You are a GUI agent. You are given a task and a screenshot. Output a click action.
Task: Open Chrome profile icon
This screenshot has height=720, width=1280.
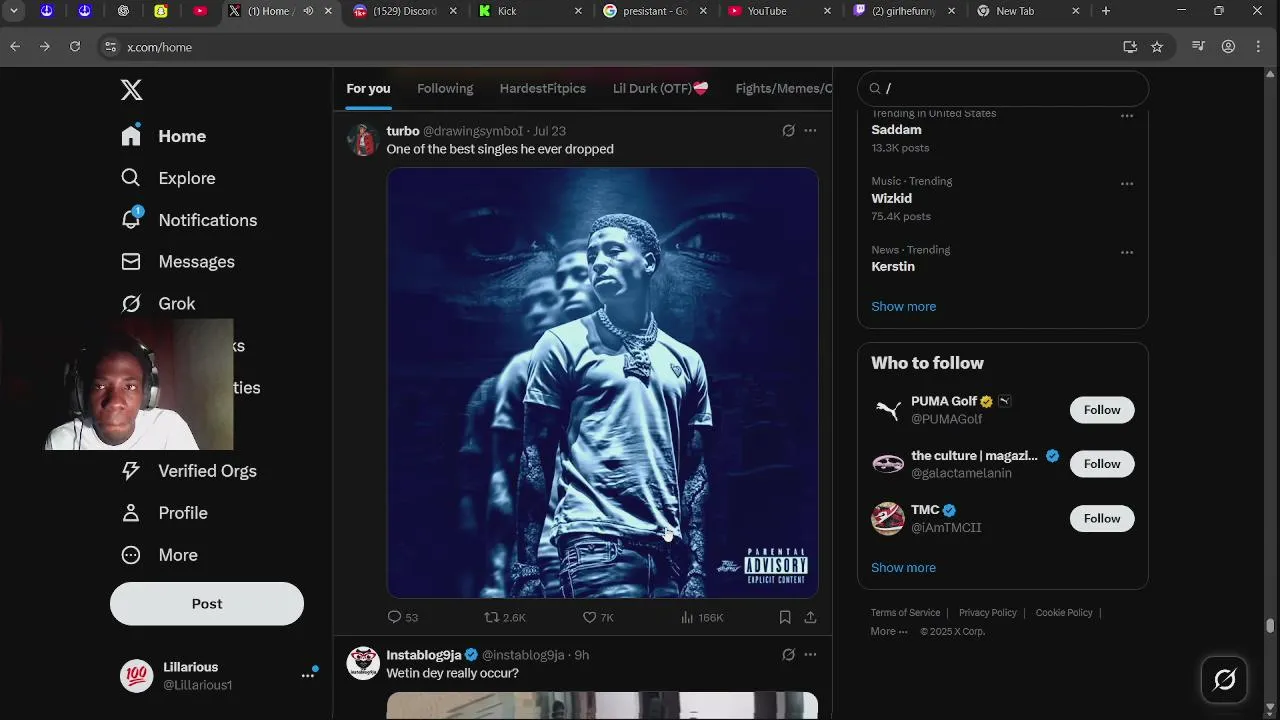click(x=1228, y=47)
